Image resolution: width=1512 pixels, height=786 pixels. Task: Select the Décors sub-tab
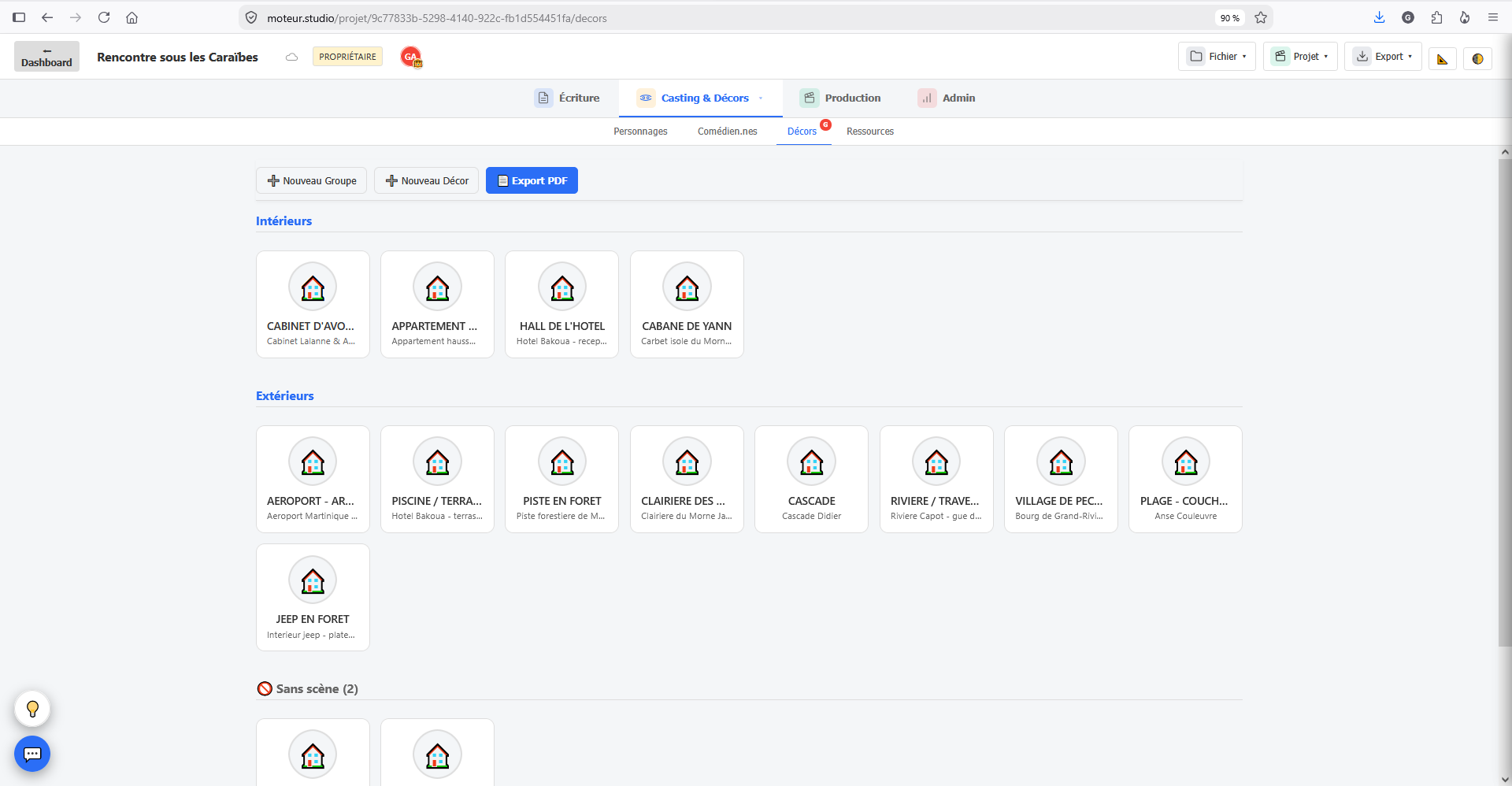802,132
